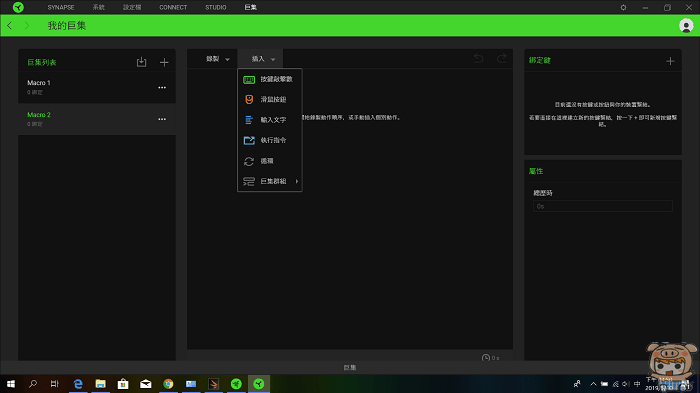Open File Explorer from the taskbar

100,384
